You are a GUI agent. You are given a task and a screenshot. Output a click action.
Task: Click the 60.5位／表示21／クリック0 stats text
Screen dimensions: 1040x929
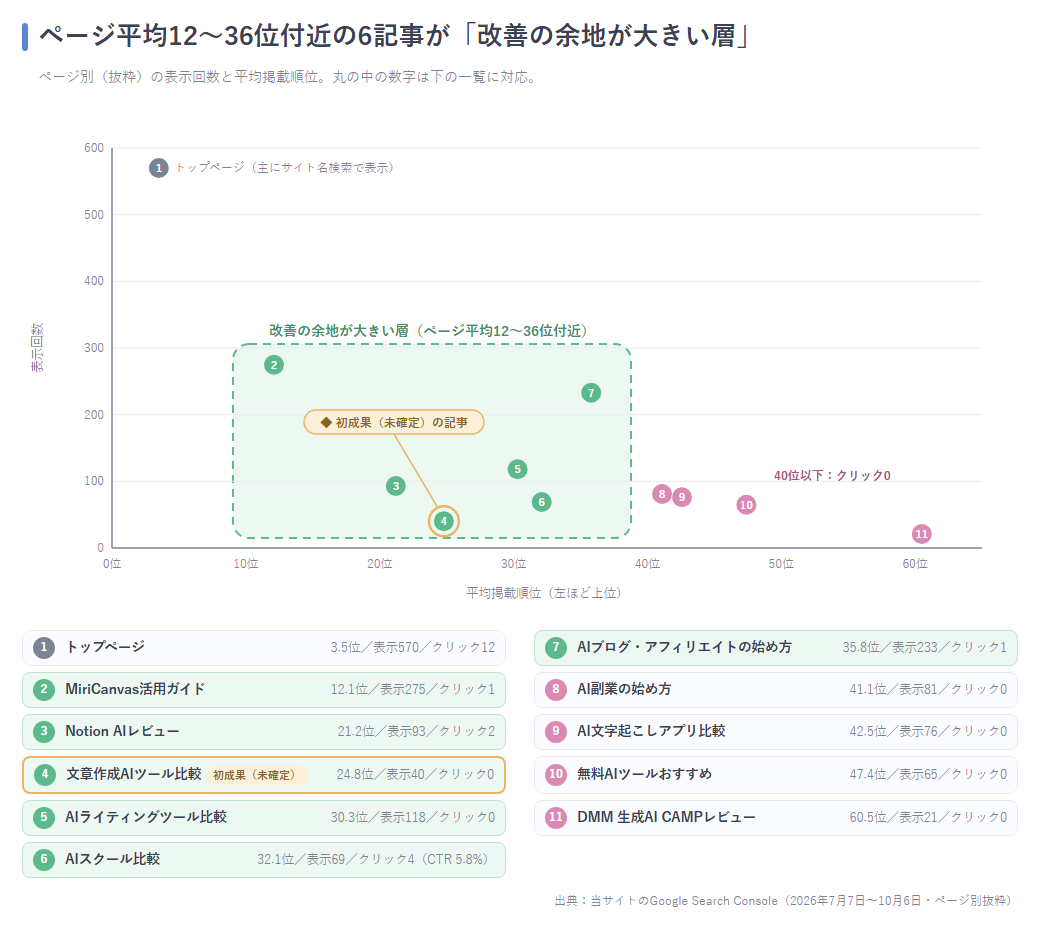pos(928,817)
